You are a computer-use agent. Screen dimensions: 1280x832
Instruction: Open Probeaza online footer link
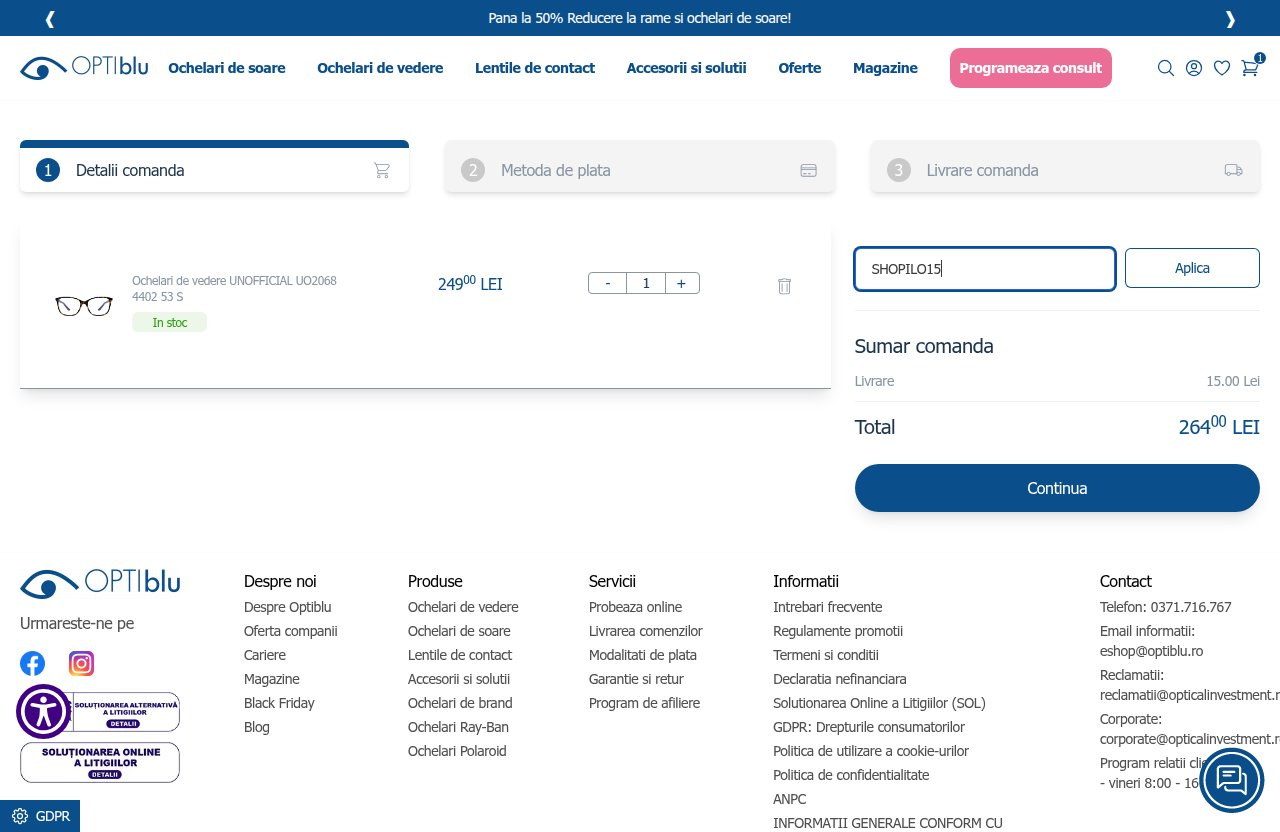(635, 607)
